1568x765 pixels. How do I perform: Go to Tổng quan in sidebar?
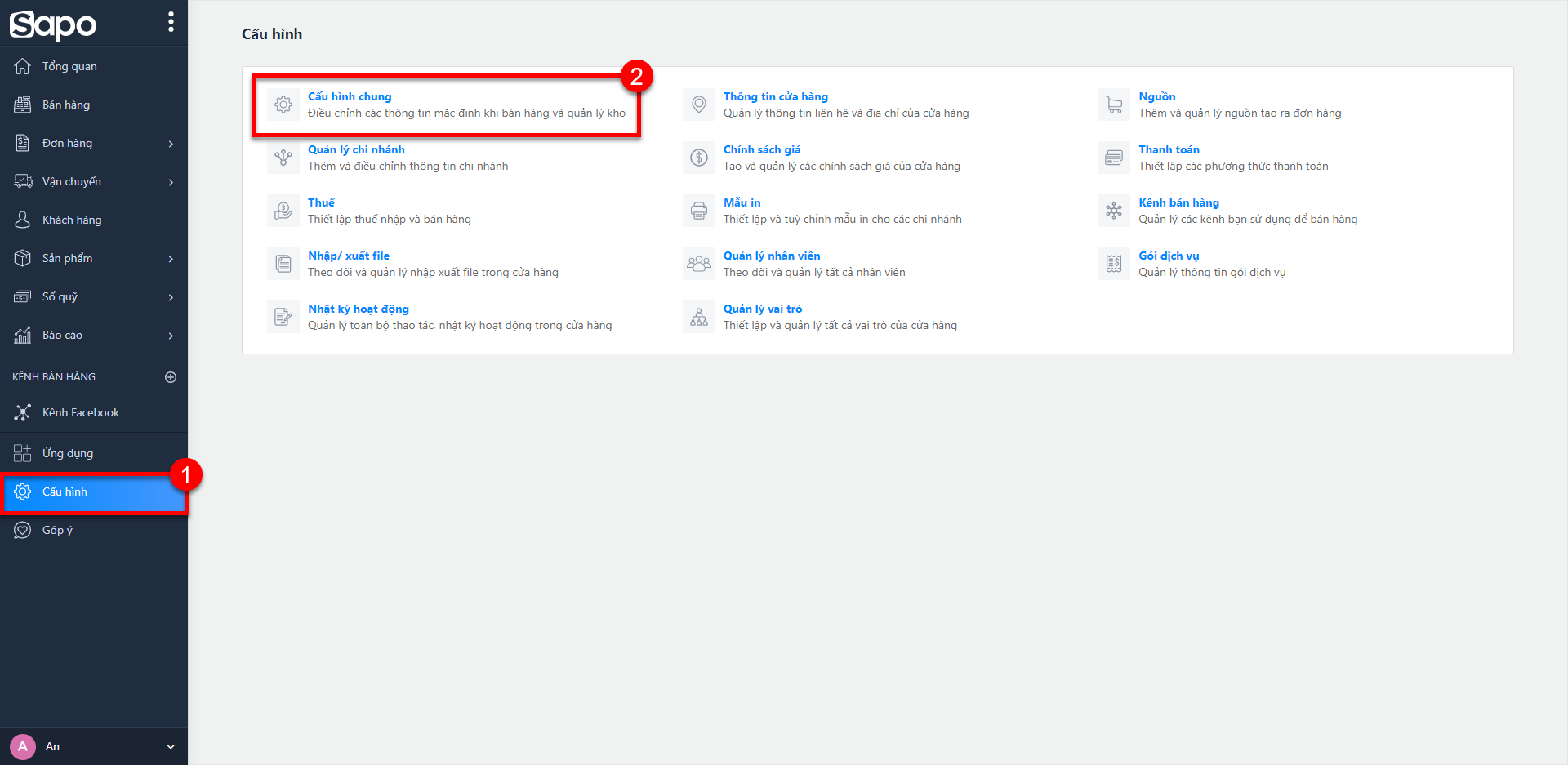tap(69, 67)
